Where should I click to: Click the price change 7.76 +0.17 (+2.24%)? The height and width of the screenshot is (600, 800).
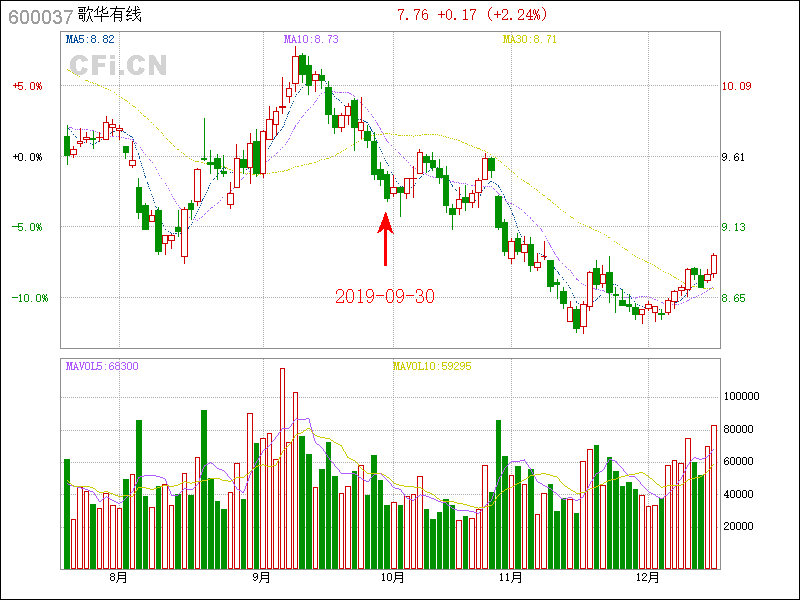[x=472, y=14]
